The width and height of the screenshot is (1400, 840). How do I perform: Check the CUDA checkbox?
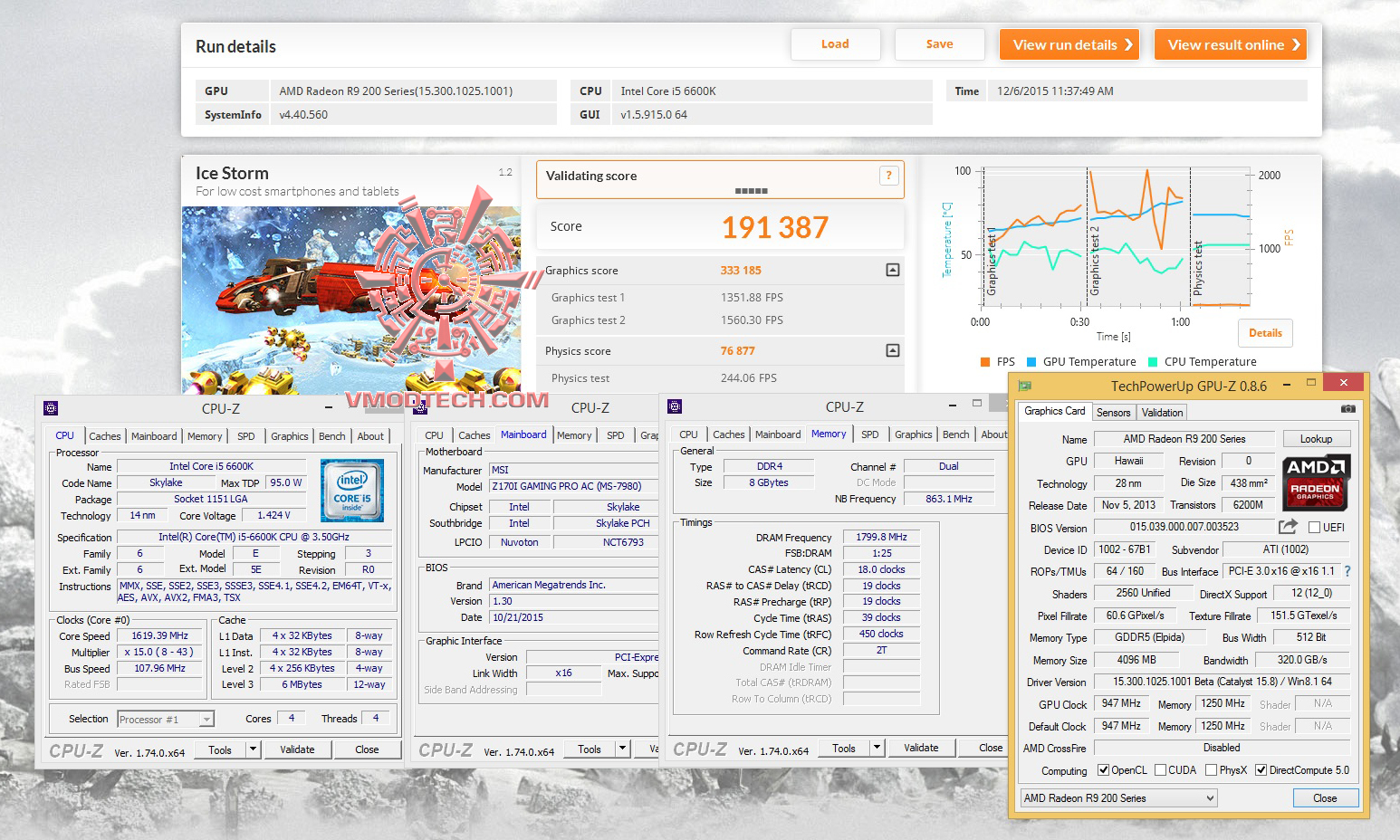1159,770
